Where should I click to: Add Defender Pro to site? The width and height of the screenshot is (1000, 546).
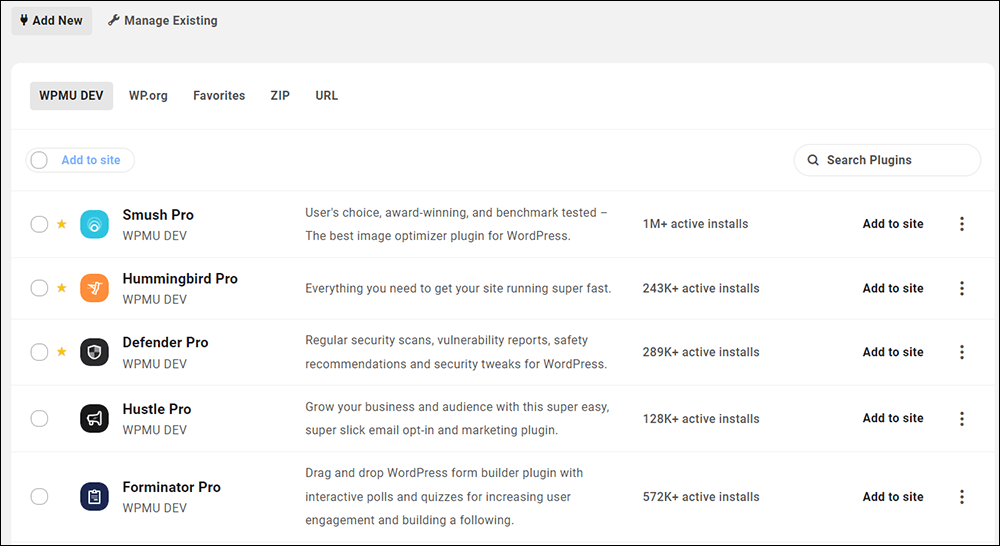click(x=893, y=352)
